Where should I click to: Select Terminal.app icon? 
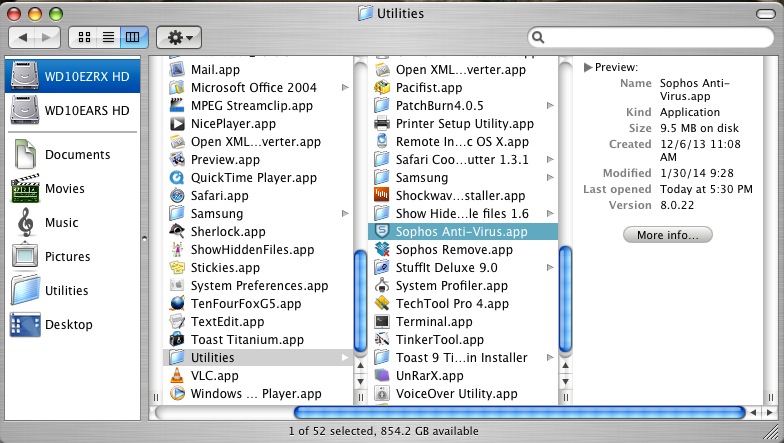click(x=382, y=322)
